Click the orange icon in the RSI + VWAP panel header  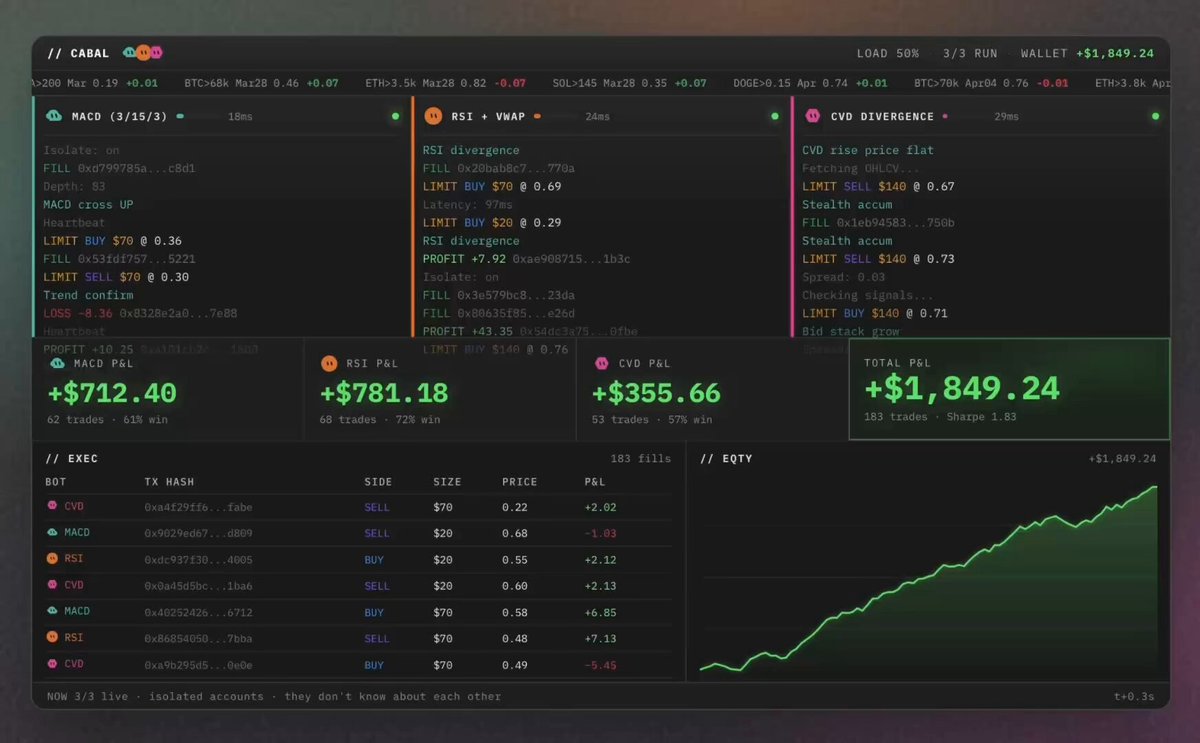click(433, 117)
